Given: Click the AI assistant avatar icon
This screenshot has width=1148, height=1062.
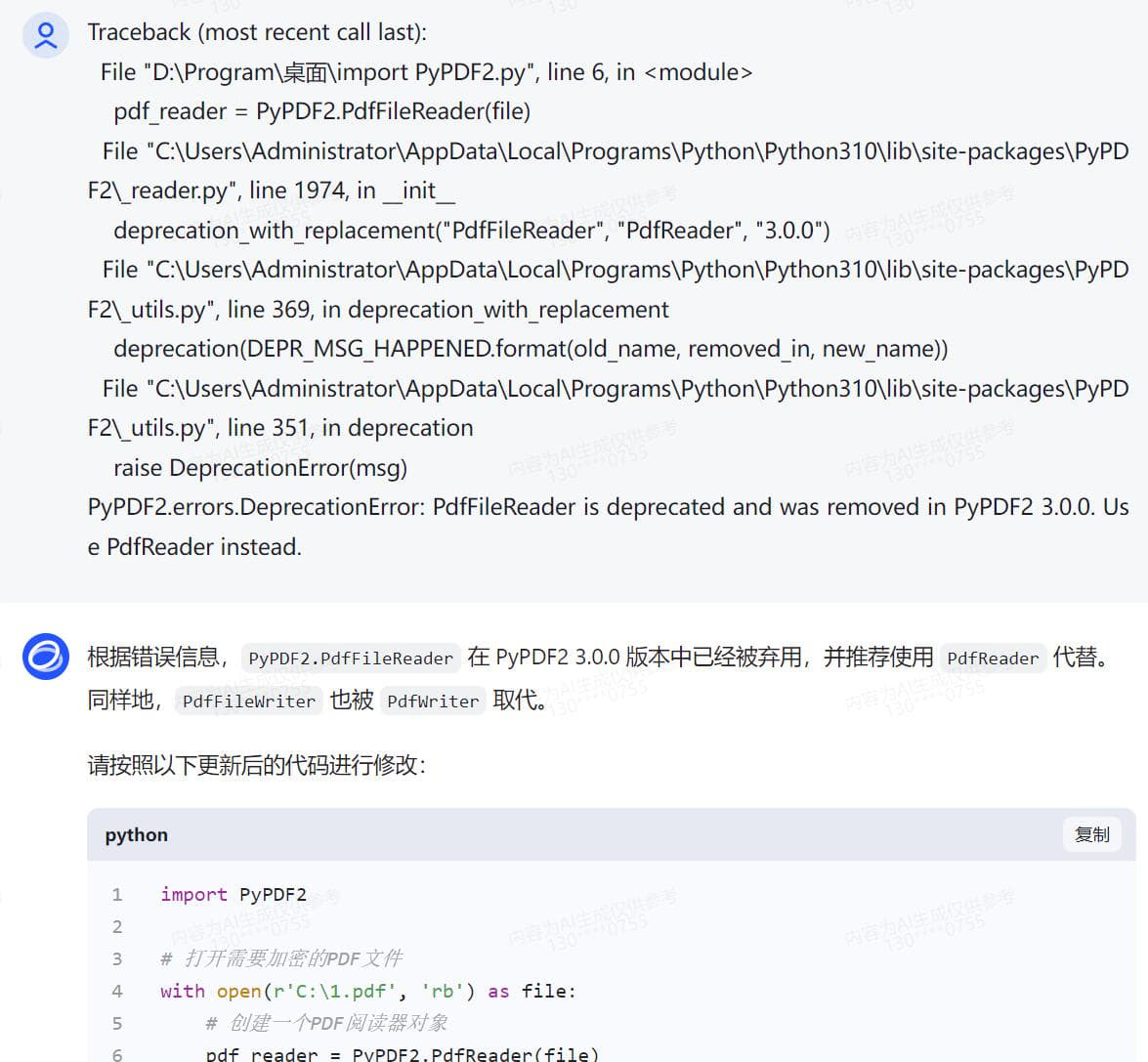Looking at the screenshot, I should [45, 657].
